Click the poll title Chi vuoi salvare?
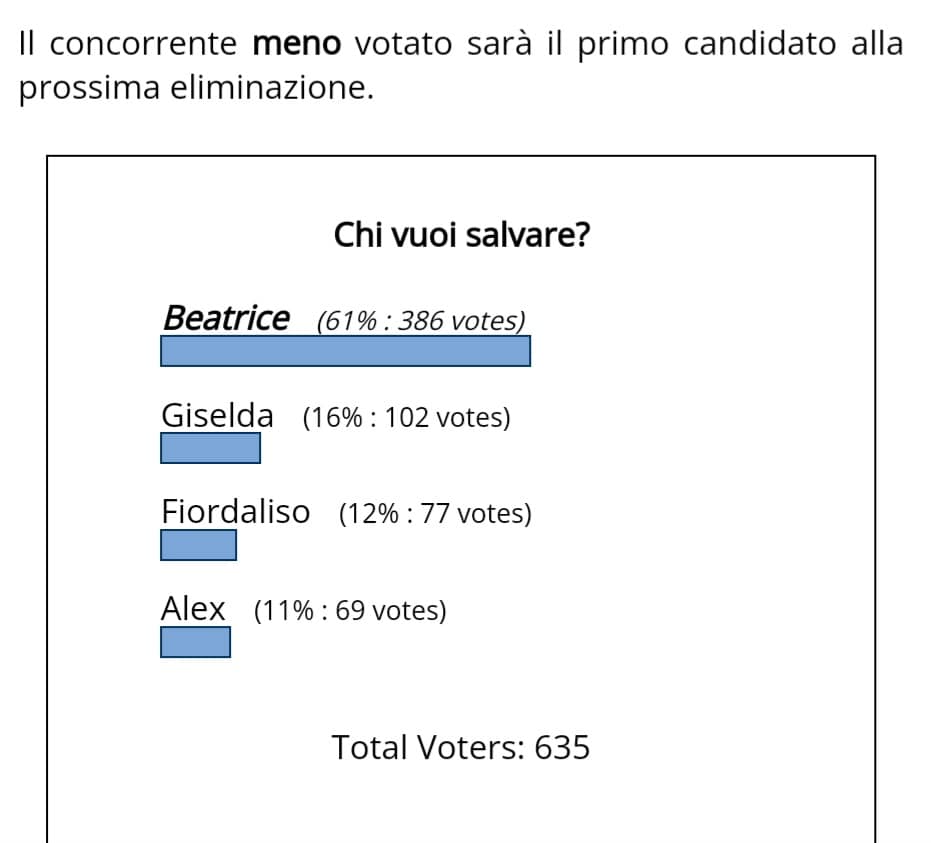 pyautogui.click(x=461, y=235)
